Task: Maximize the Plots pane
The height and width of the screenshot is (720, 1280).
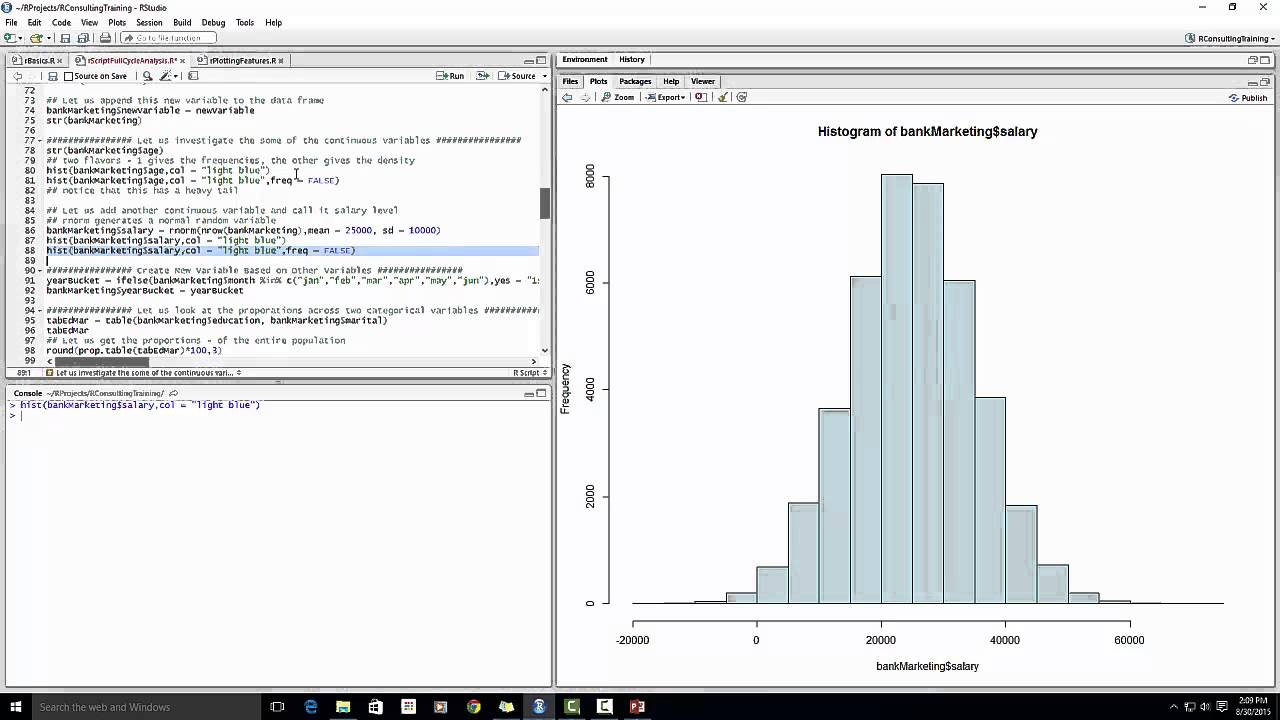Action: (x=1264, y=82)
